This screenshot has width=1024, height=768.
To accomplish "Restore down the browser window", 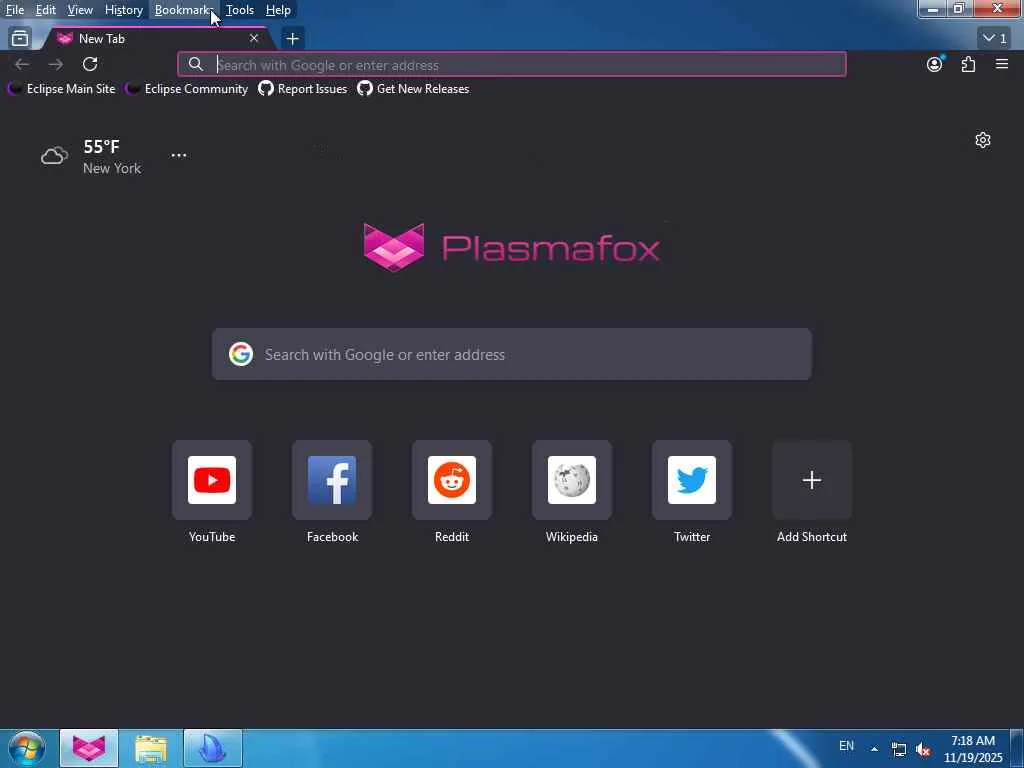I will (x=959, y=9).
